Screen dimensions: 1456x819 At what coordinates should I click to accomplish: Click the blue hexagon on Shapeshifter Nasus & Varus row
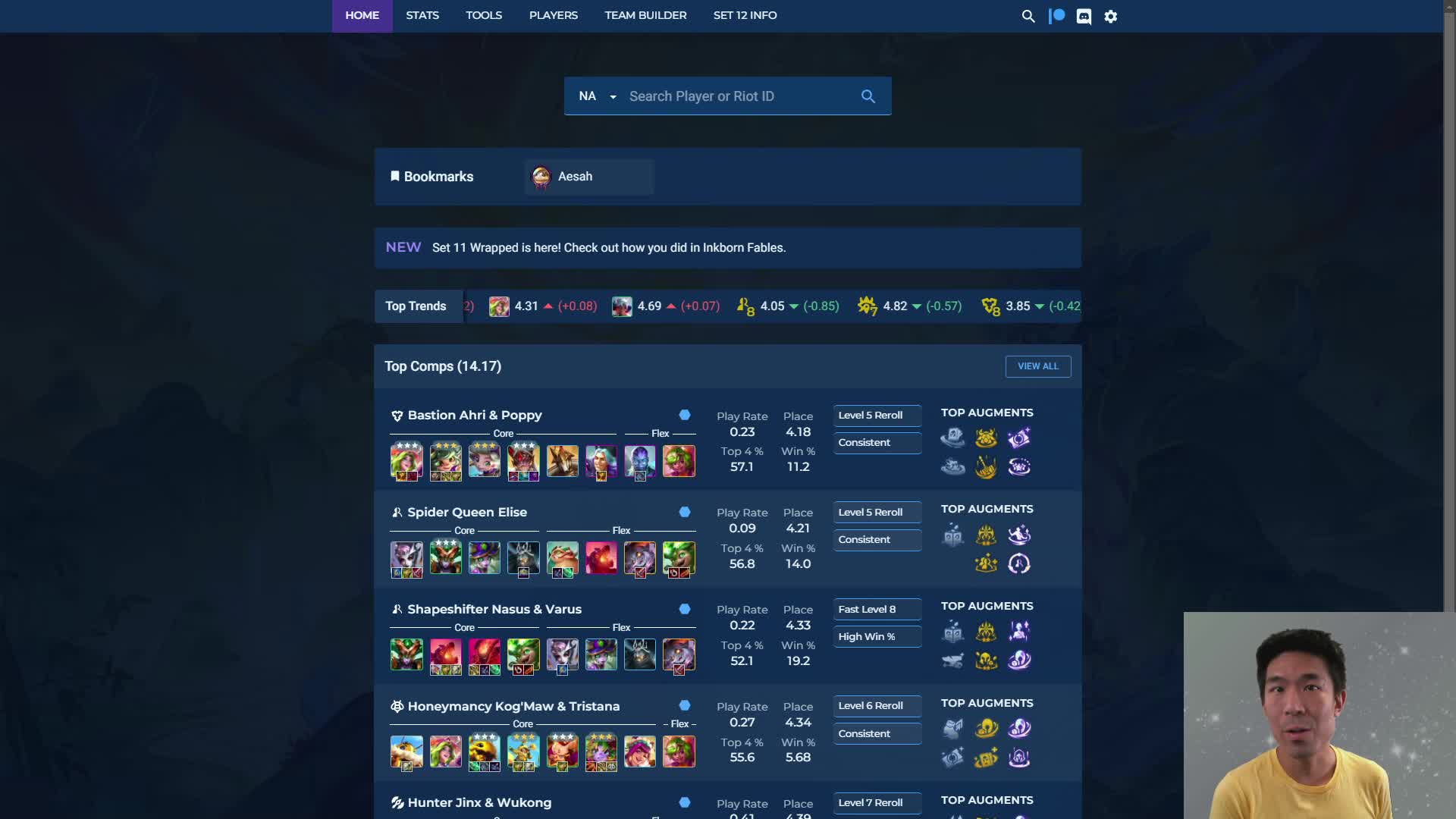click(685, 609)
